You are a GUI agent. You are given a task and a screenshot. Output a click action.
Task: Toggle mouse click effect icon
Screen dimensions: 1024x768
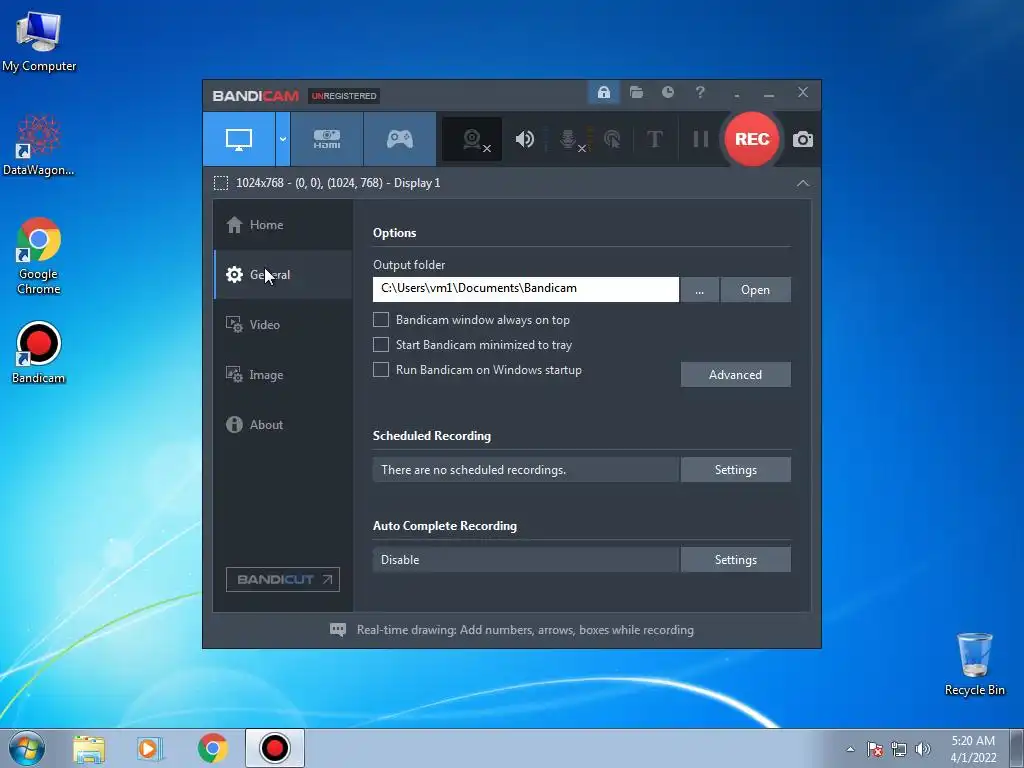pos(612,139)
